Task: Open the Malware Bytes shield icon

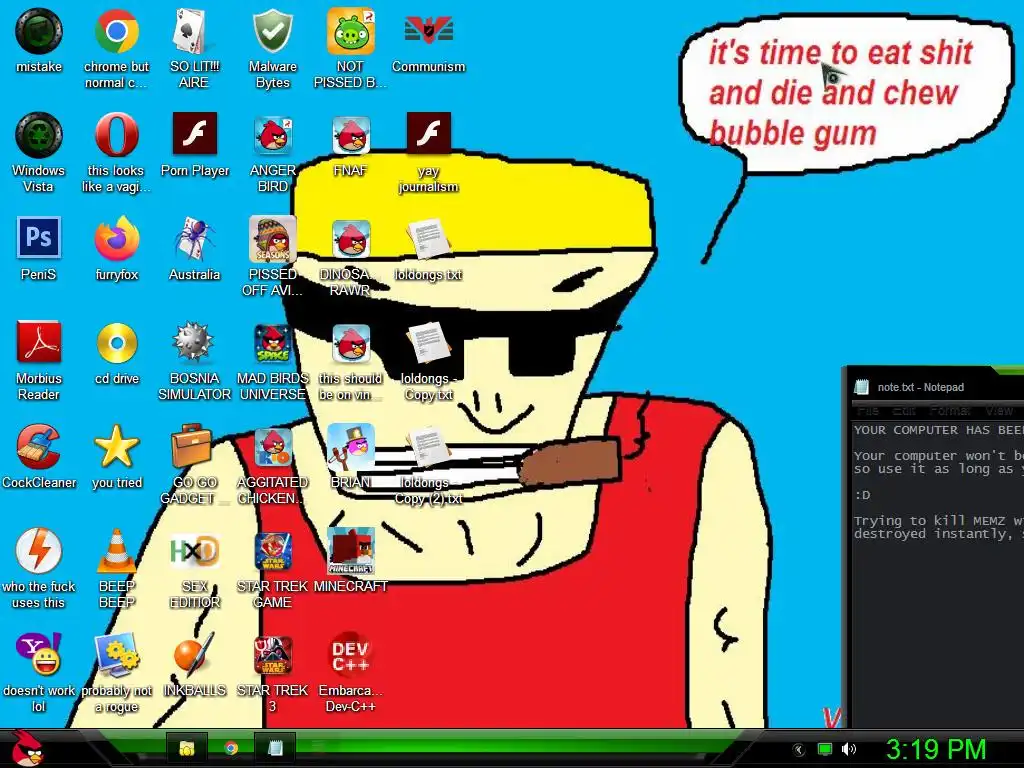Action: (272, 31)
